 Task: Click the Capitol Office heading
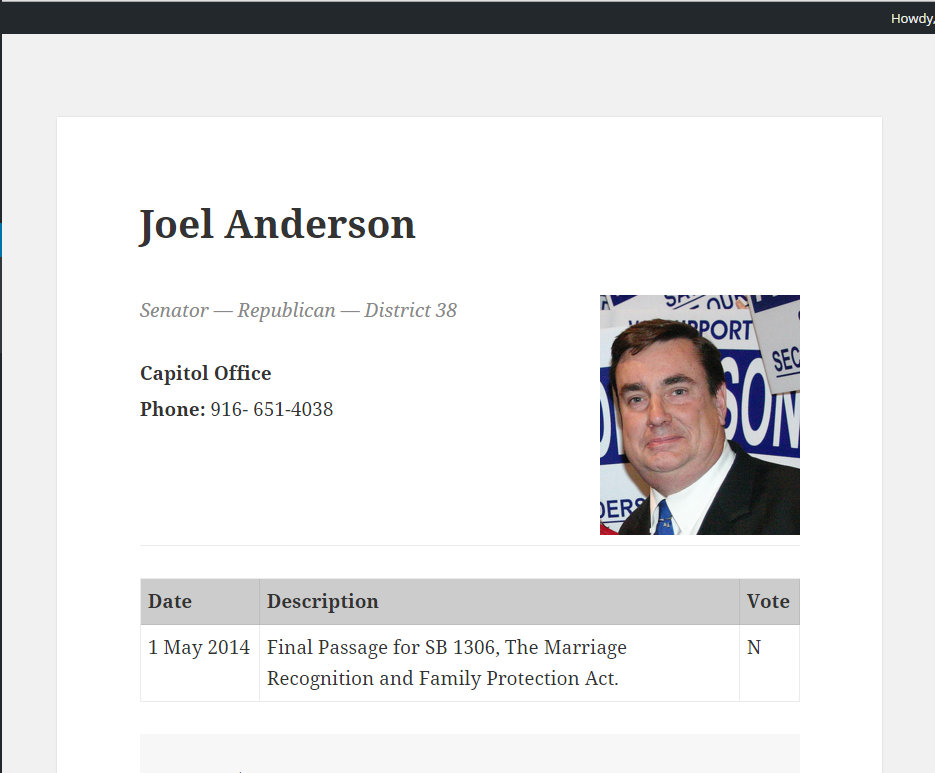tap(206, 373)
